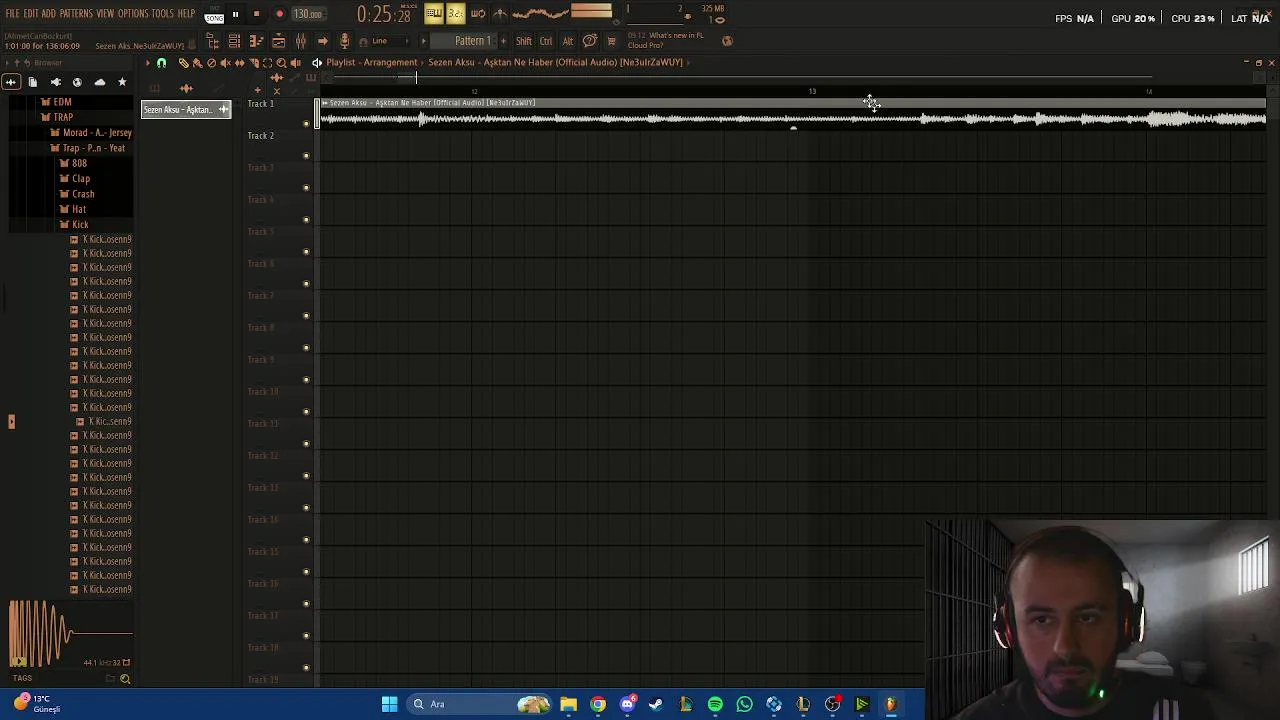Open the playlist options arrow menu
The image size is (1280, 720).
[147, 63]
